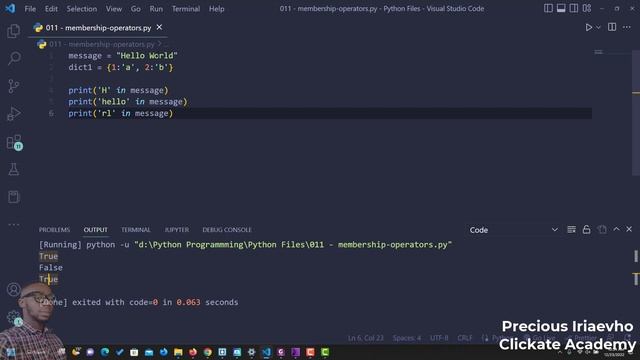Open the output channel dropdown showing Code
This screenshot has width=640, height=360.
513,230
